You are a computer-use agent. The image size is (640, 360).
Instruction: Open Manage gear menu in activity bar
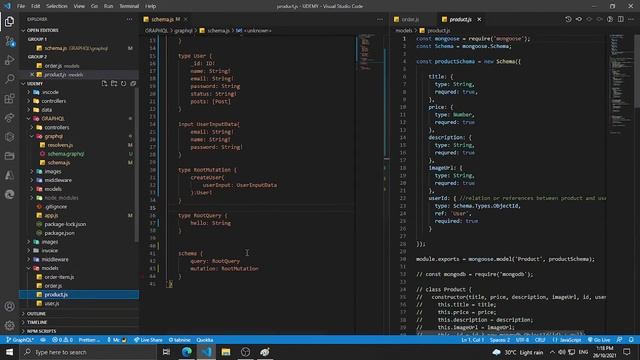(9, 325)
